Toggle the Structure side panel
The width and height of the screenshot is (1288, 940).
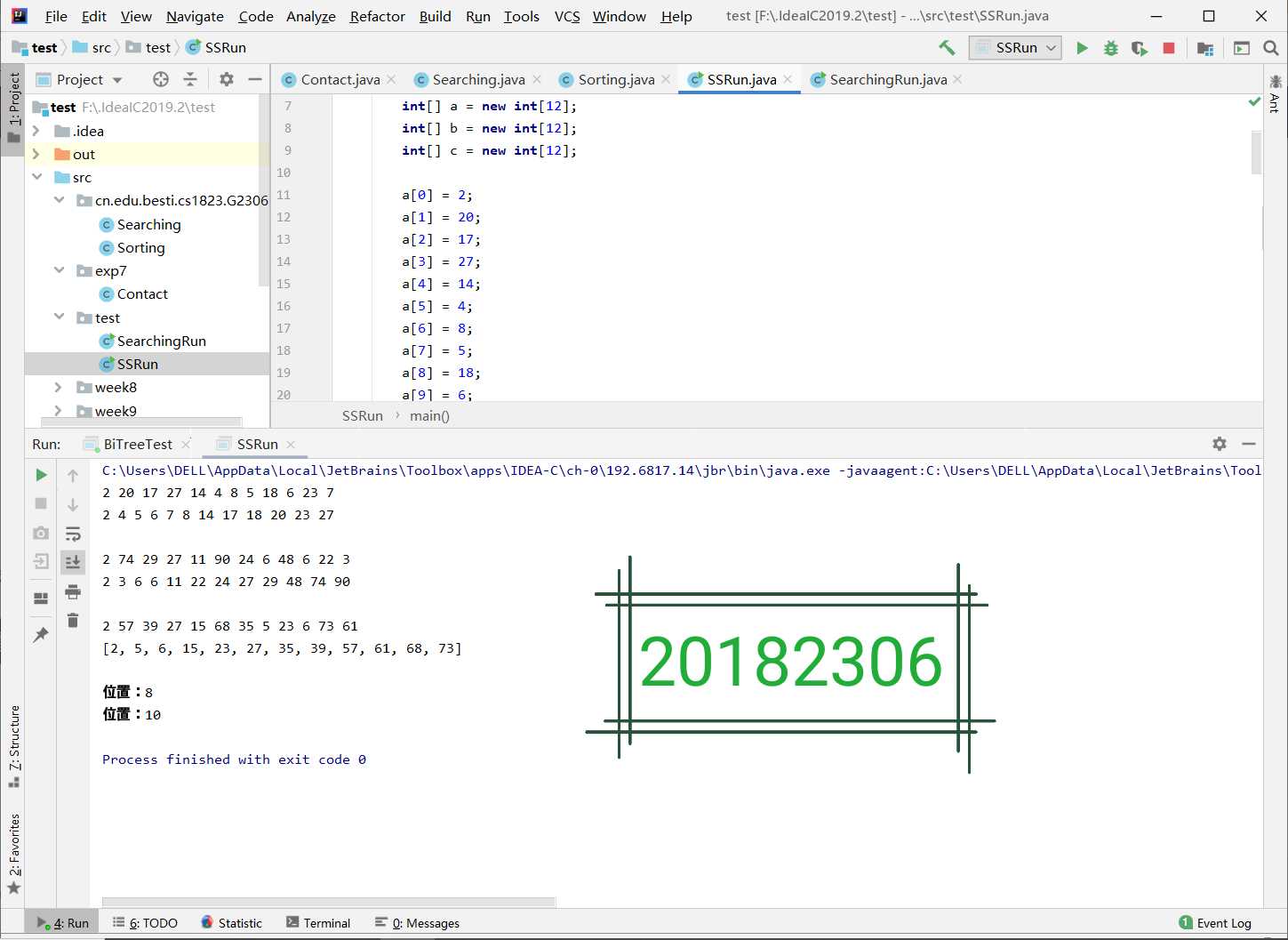tap(13, 745)
